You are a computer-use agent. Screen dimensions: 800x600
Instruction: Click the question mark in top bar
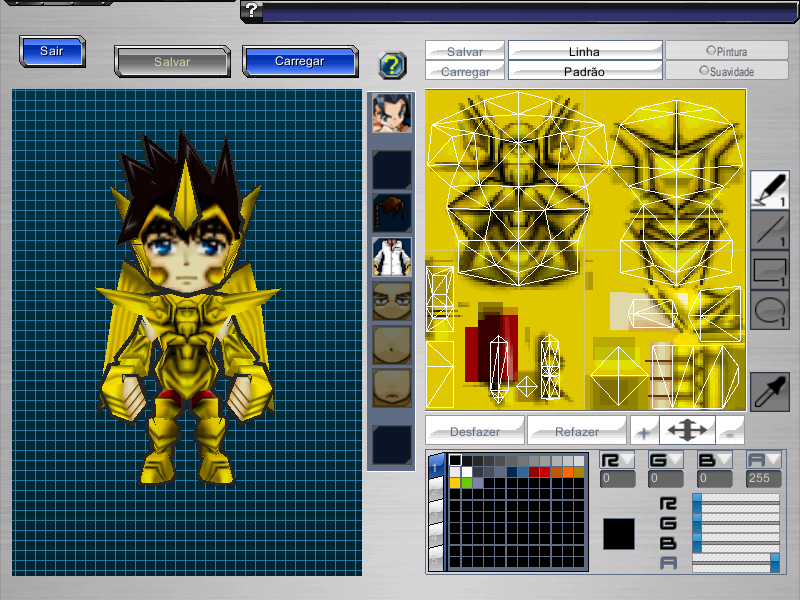tap(252, 10)
